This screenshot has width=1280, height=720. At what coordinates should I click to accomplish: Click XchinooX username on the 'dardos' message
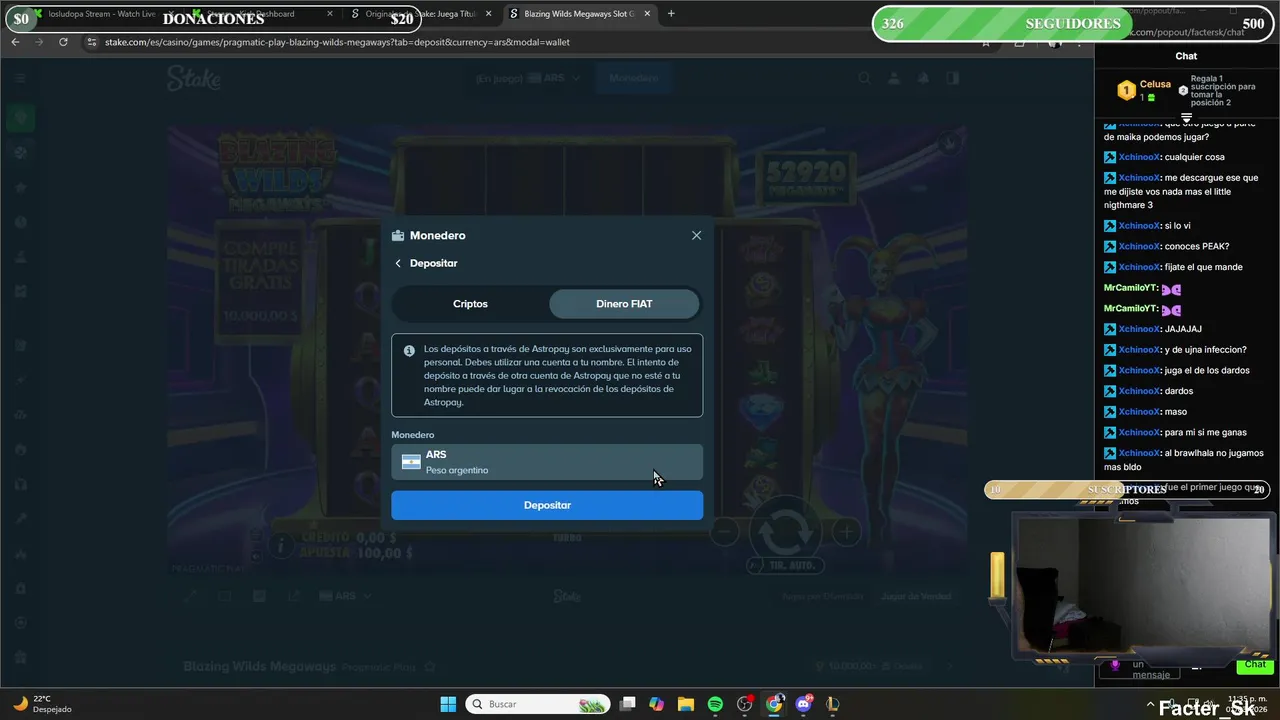click(1139, 391)
